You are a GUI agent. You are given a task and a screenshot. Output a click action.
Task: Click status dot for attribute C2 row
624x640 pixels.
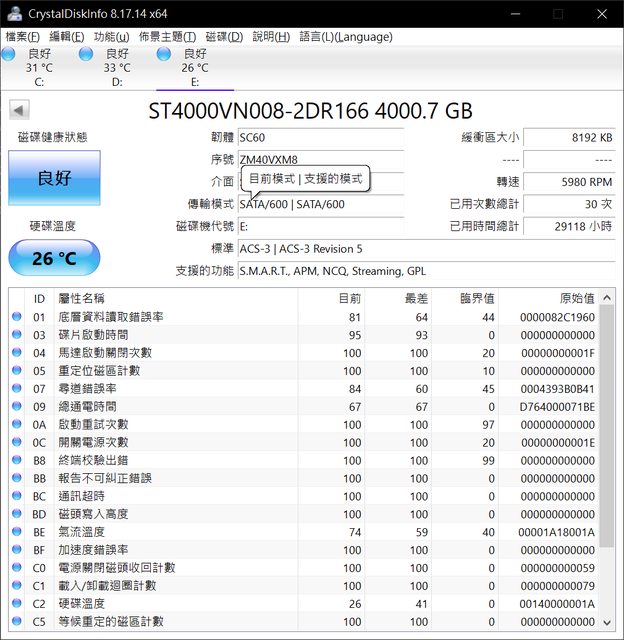(16, 604)
